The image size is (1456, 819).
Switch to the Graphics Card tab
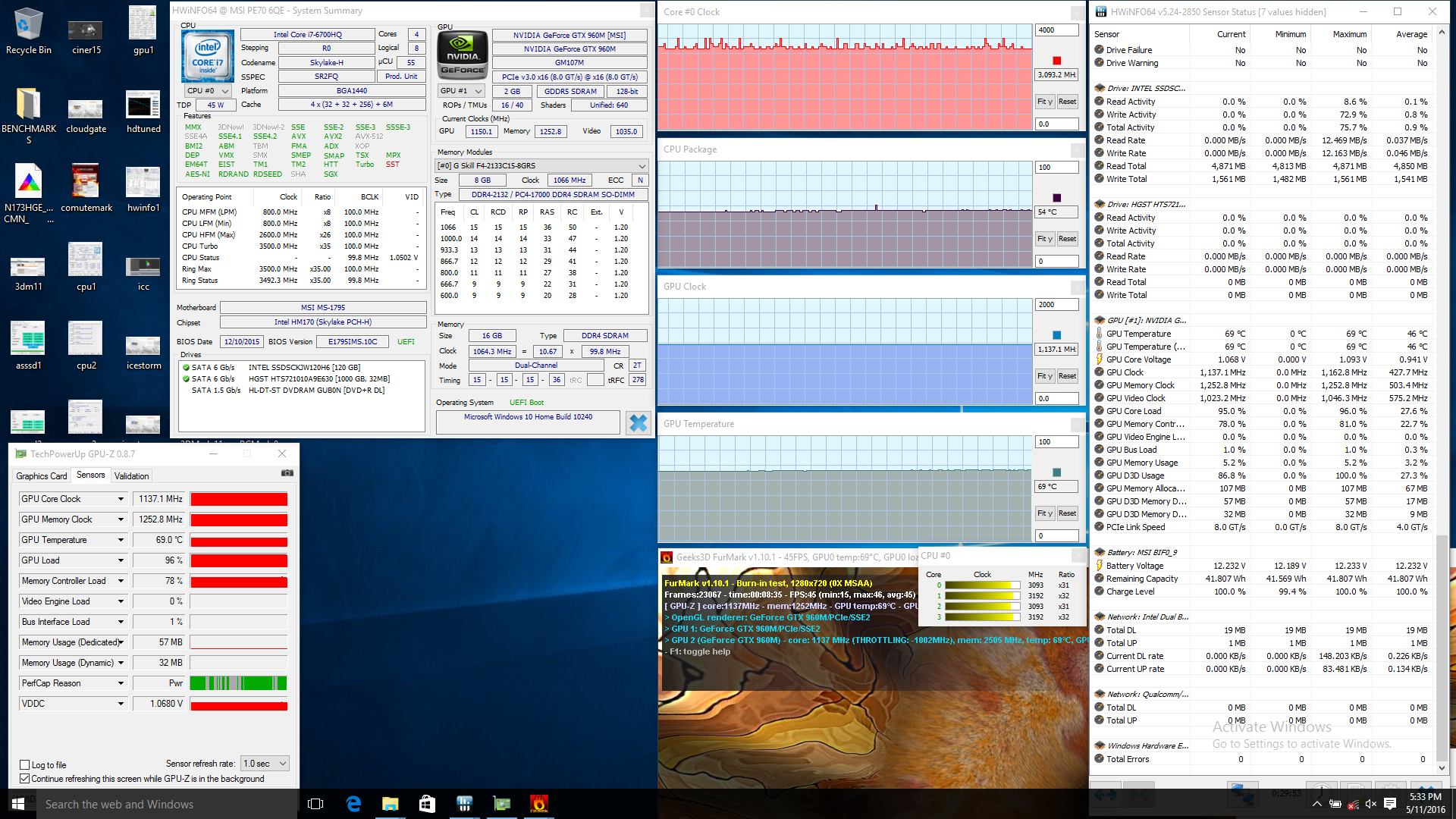point(42,476)
